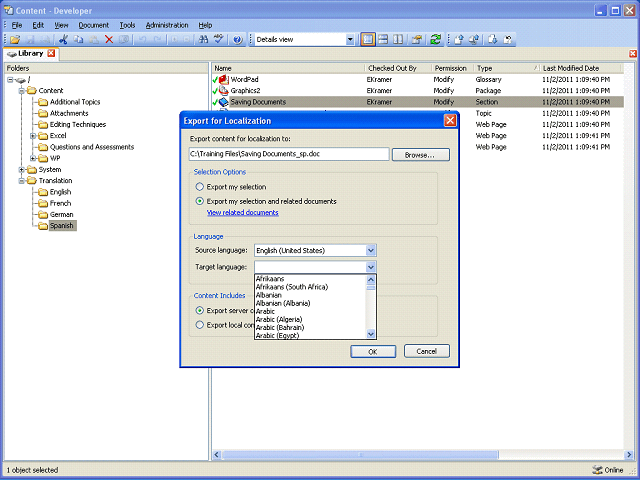The width and height of the screenshot is (640, 480).
Task: Click the Redo arrow toolbar icon
Action: pyautogui.click(x=158, y=40)
